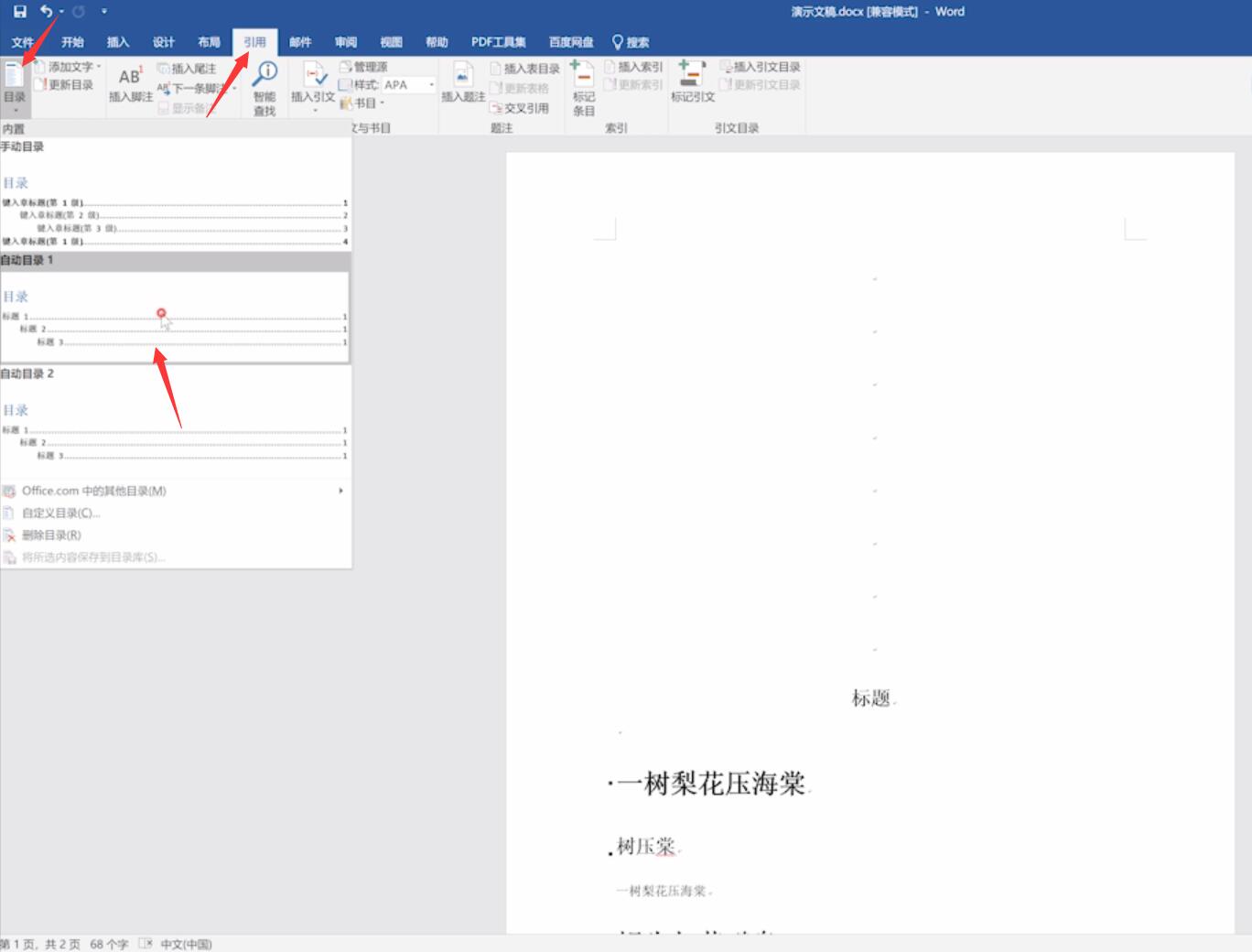This screenshot has width=1252, height=952.
Task: Click the 标题 heading text in document
Action: (871, 698)
